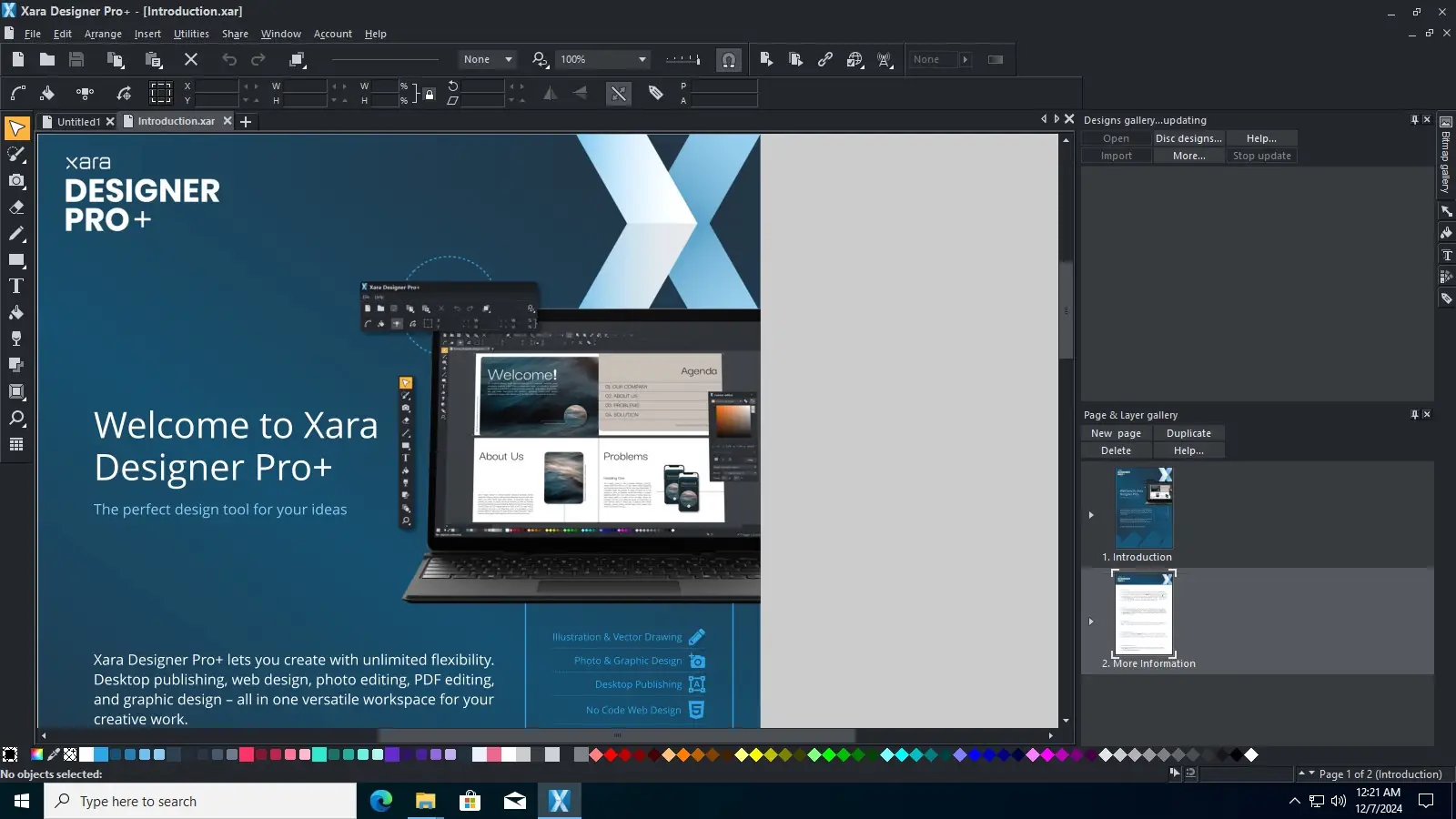Viewport: 1456px width, 819px height.
Task: Select the Text tool in left toolbar
Action: point(16,286)
